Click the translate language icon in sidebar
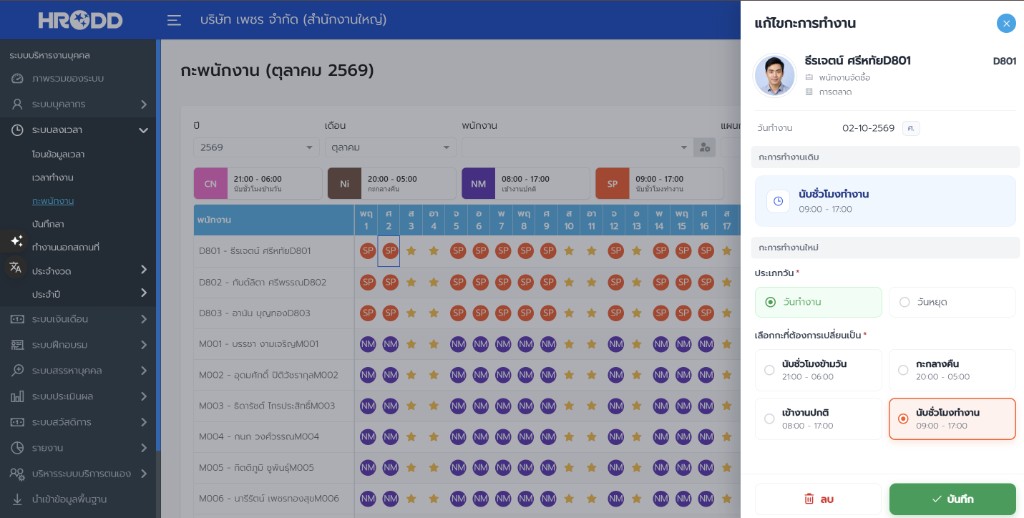This screenshot has width=1024, height=518. 16,267
